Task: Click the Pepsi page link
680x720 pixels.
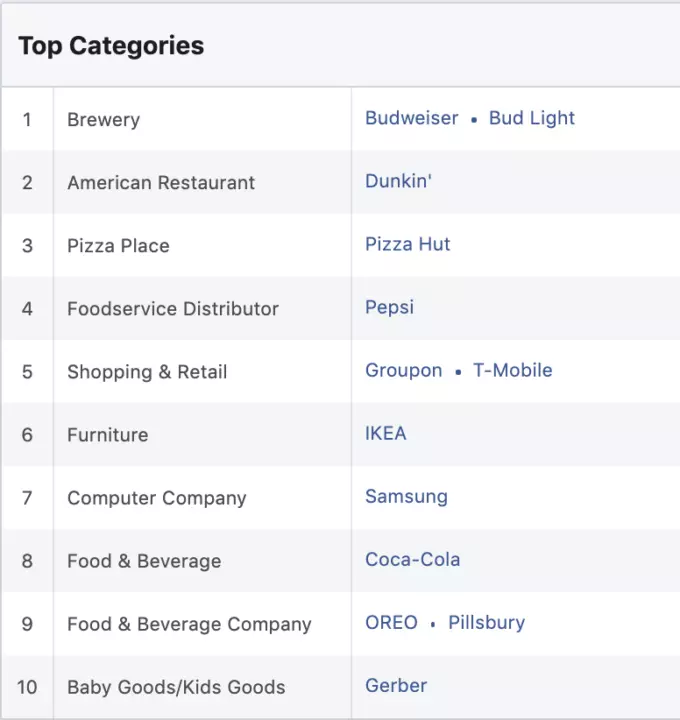Action: pos(389,307)
